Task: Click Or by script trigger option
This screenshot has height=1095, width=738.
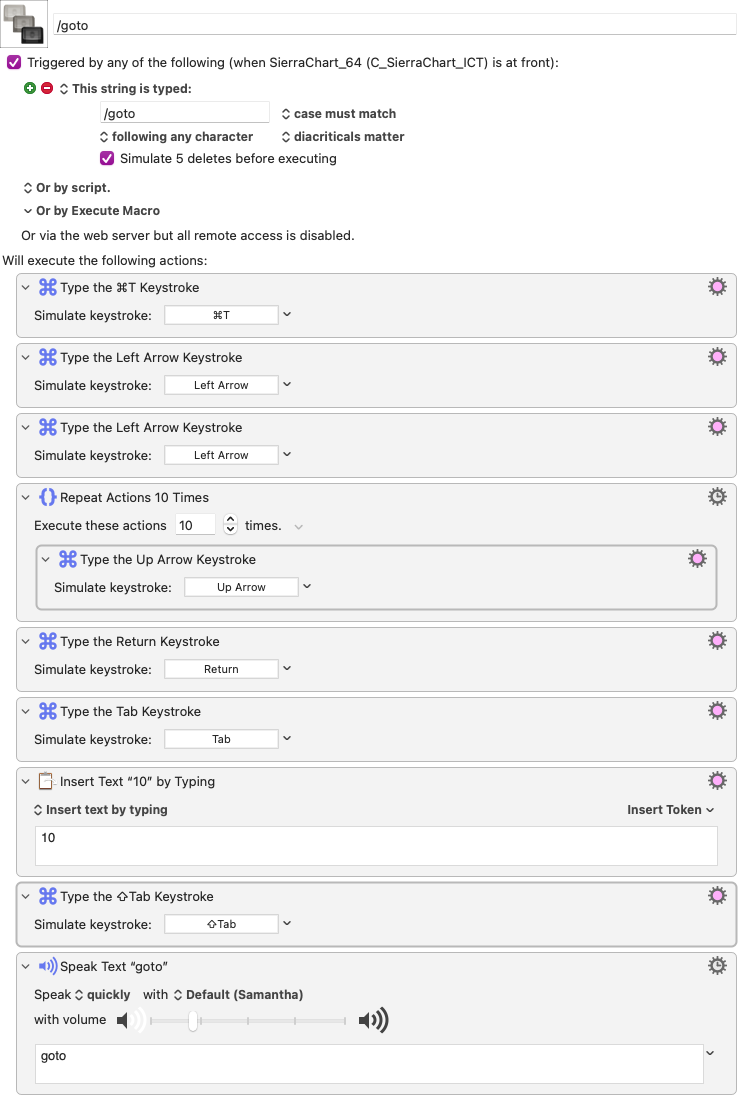Action: tap(66, 188)
